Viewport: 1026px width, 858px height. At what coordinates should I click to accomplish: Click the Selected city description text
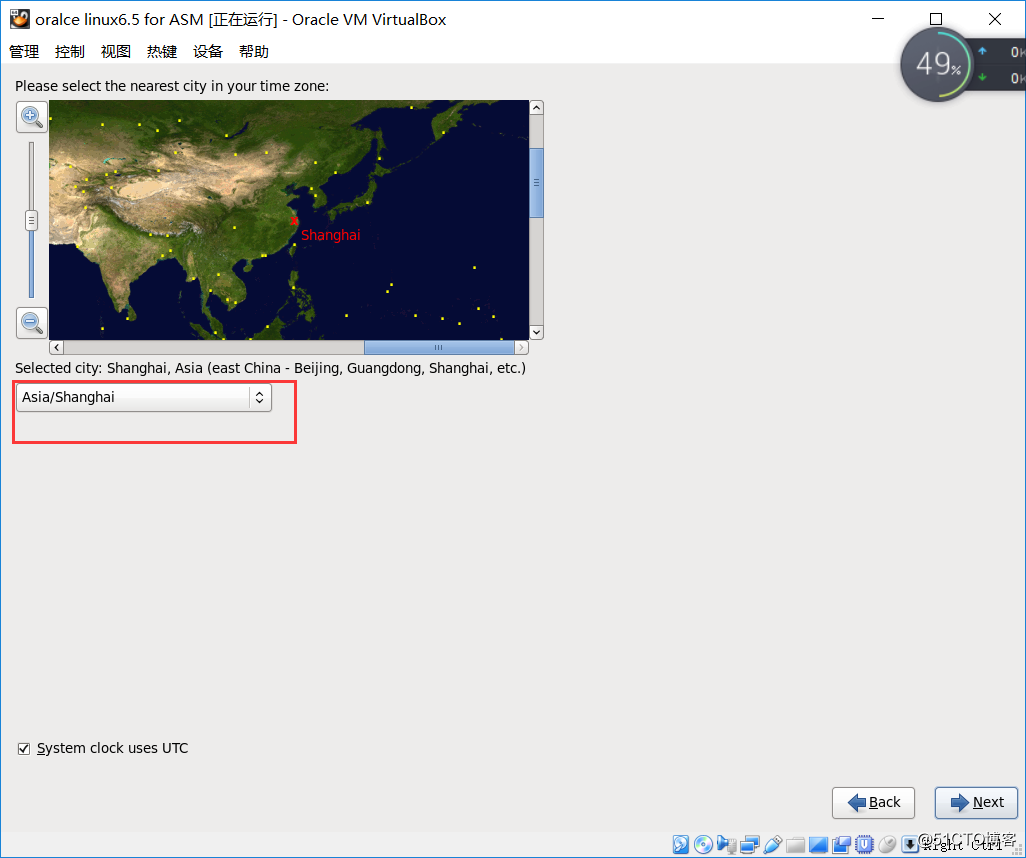[270, 368]
